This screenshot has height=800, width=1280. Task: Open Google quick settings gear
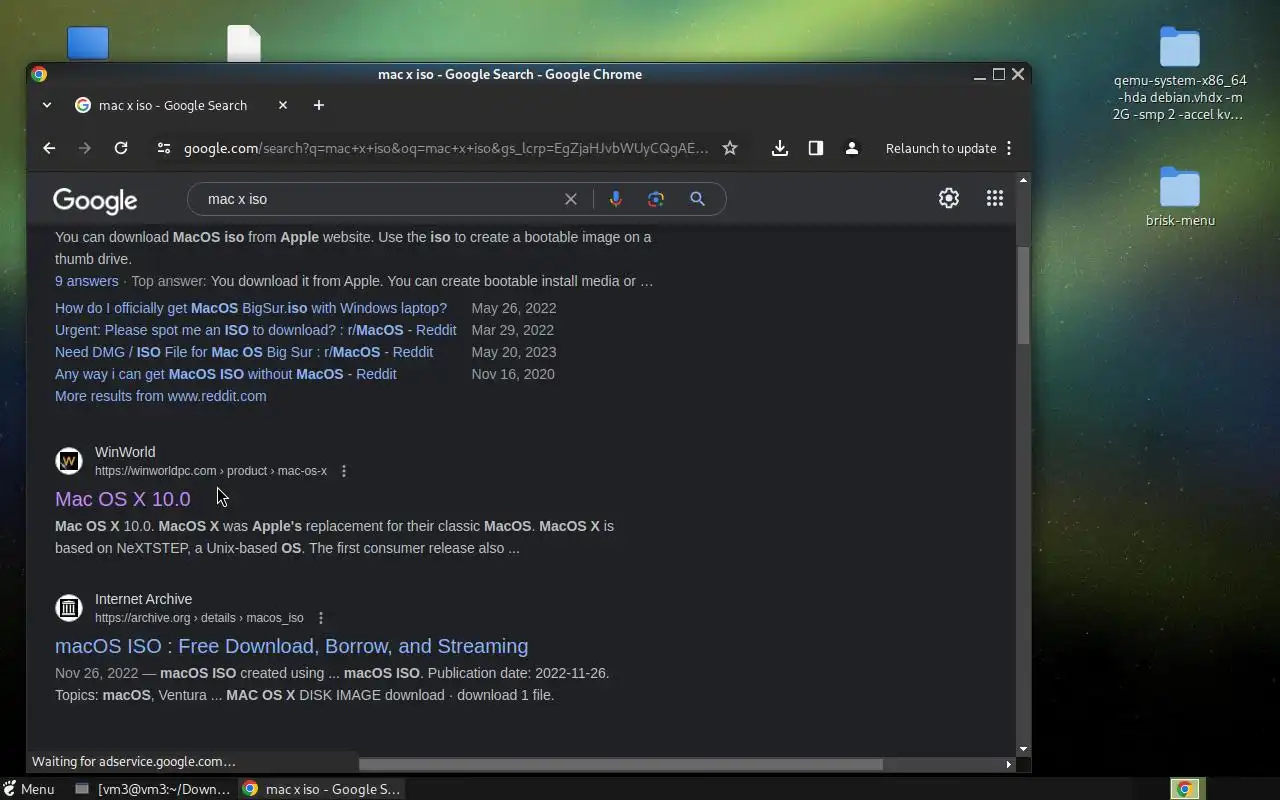pyautogui.click(x=949, y=198)
